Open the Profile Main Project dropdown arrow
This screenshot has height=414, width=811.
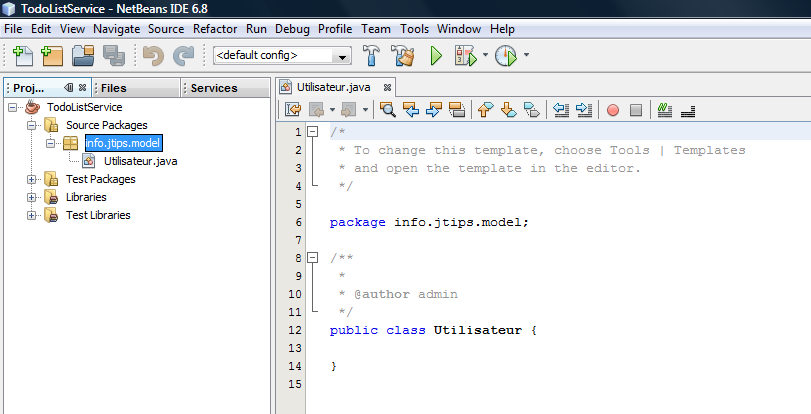coord(527,54)
